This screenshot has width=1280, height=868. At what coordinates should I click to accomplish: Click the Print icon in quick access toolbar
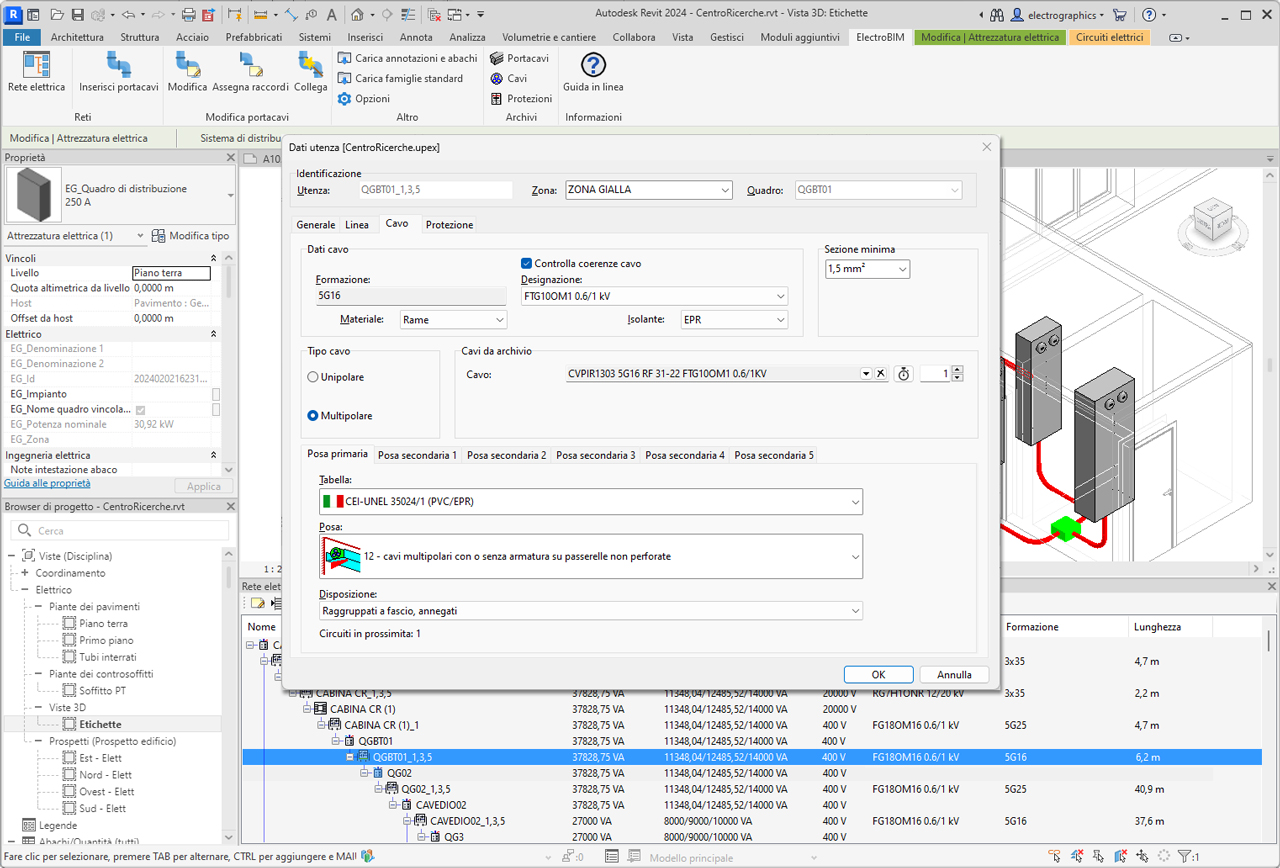188,15
